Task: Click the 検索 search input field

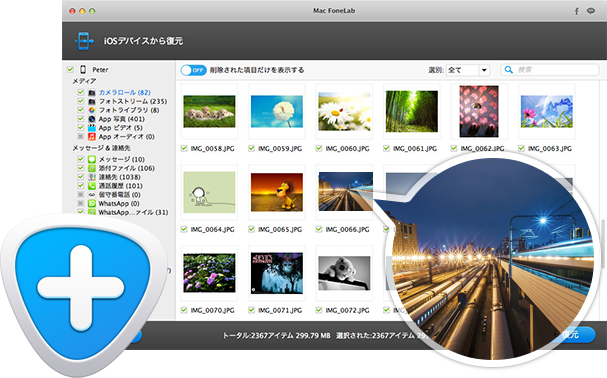Action: tap(550, 70)
